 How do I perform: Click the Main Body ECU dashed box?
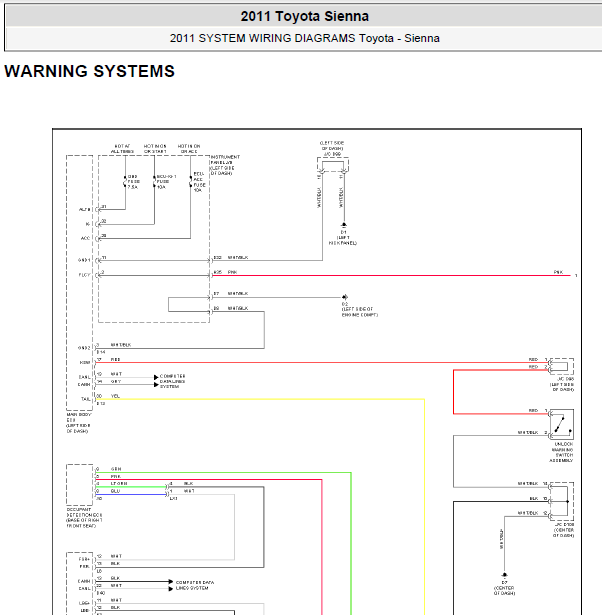[80, 283]
